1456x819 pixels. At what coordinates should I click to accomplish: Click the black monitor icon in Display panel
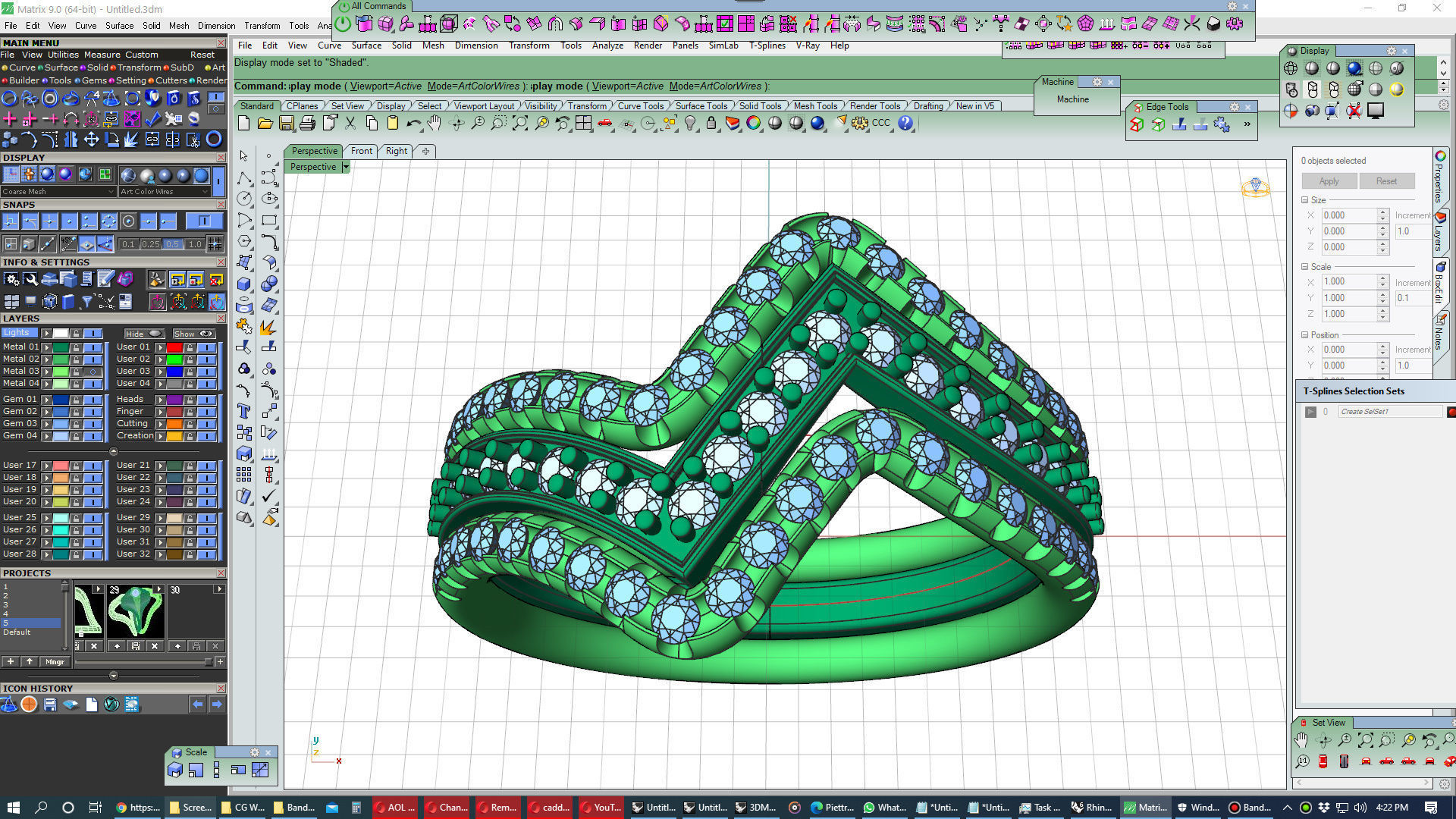click(1375, 111)
